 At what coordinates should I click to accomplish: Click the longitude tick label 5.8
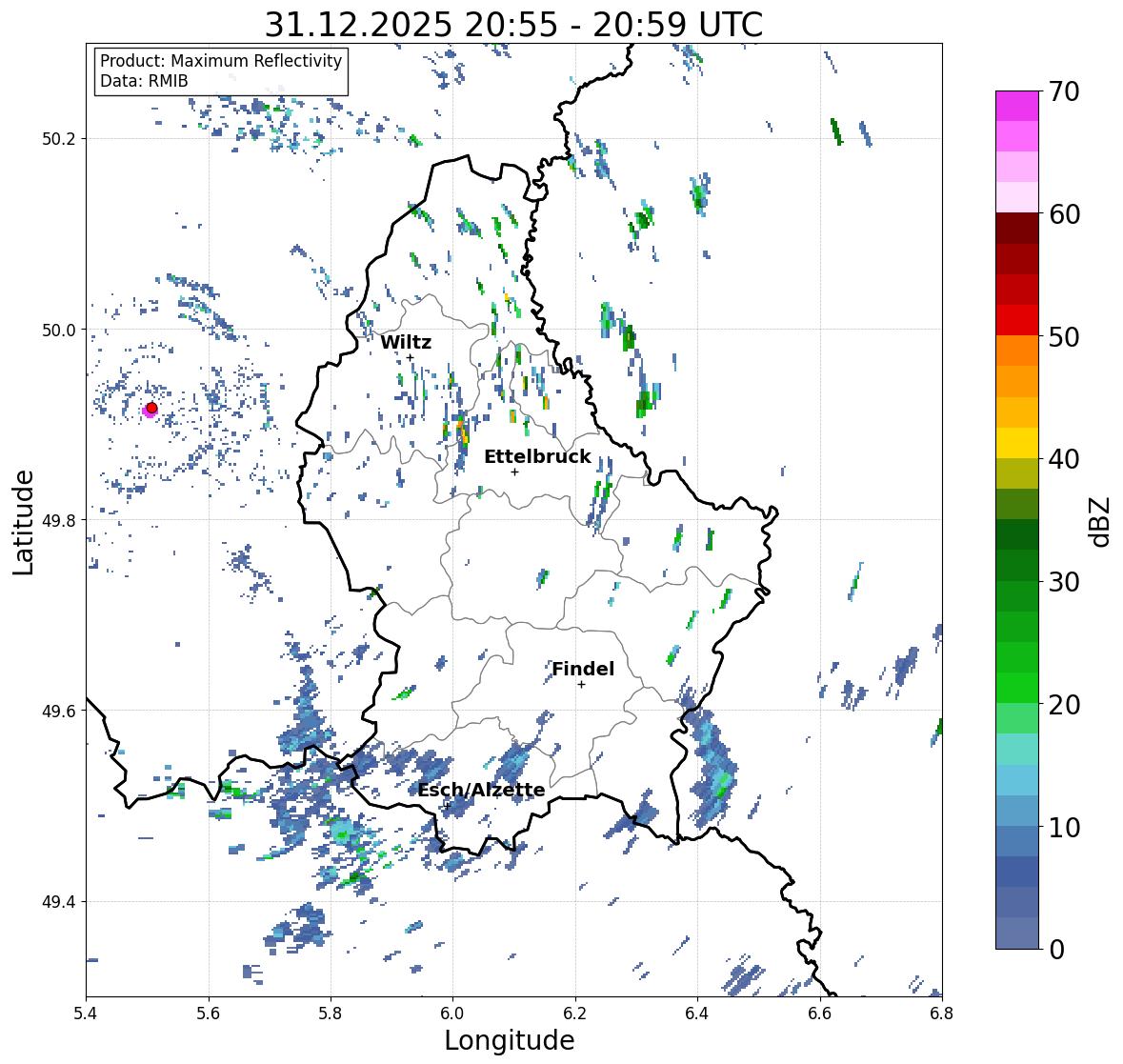[331, 1013]
